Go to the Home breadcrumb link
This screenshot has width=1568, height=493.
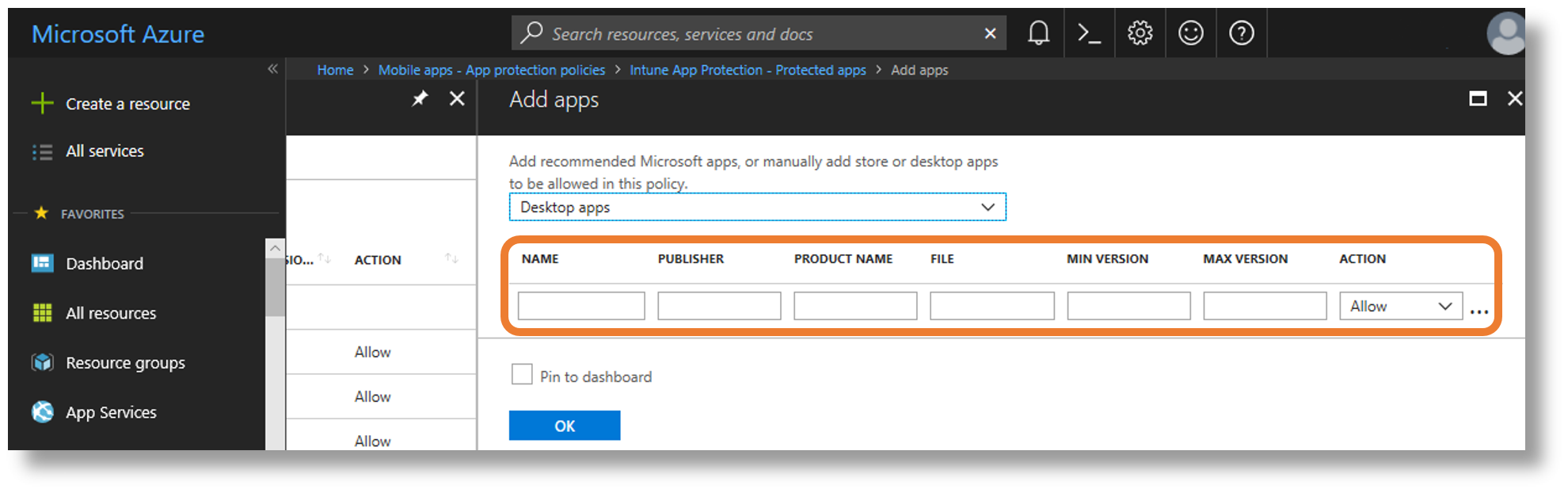[x=335, y=71]
